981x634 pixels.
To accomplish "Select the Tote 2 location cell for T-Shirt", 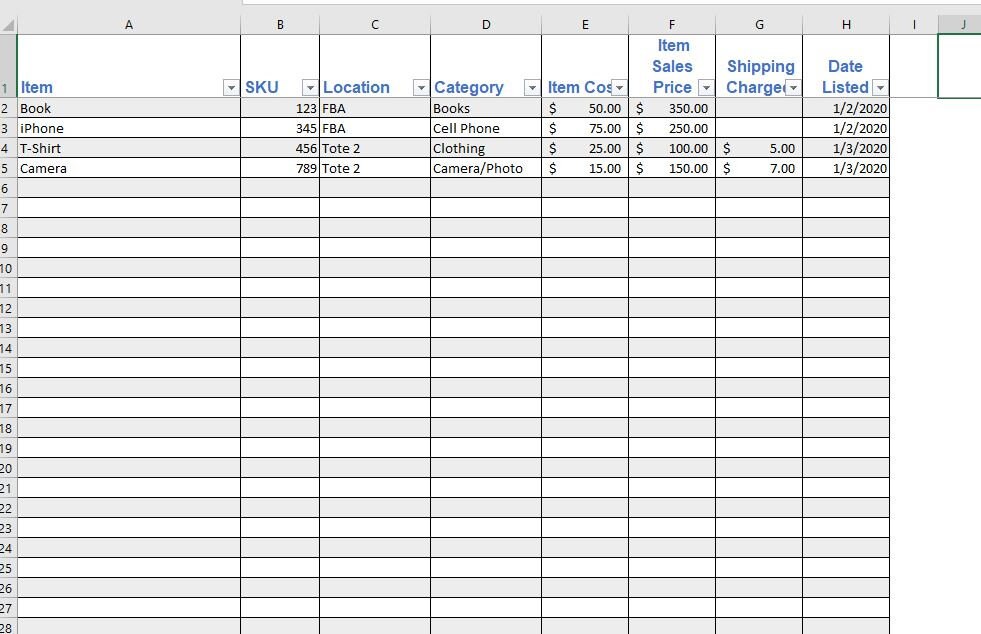I will [374, 148].
